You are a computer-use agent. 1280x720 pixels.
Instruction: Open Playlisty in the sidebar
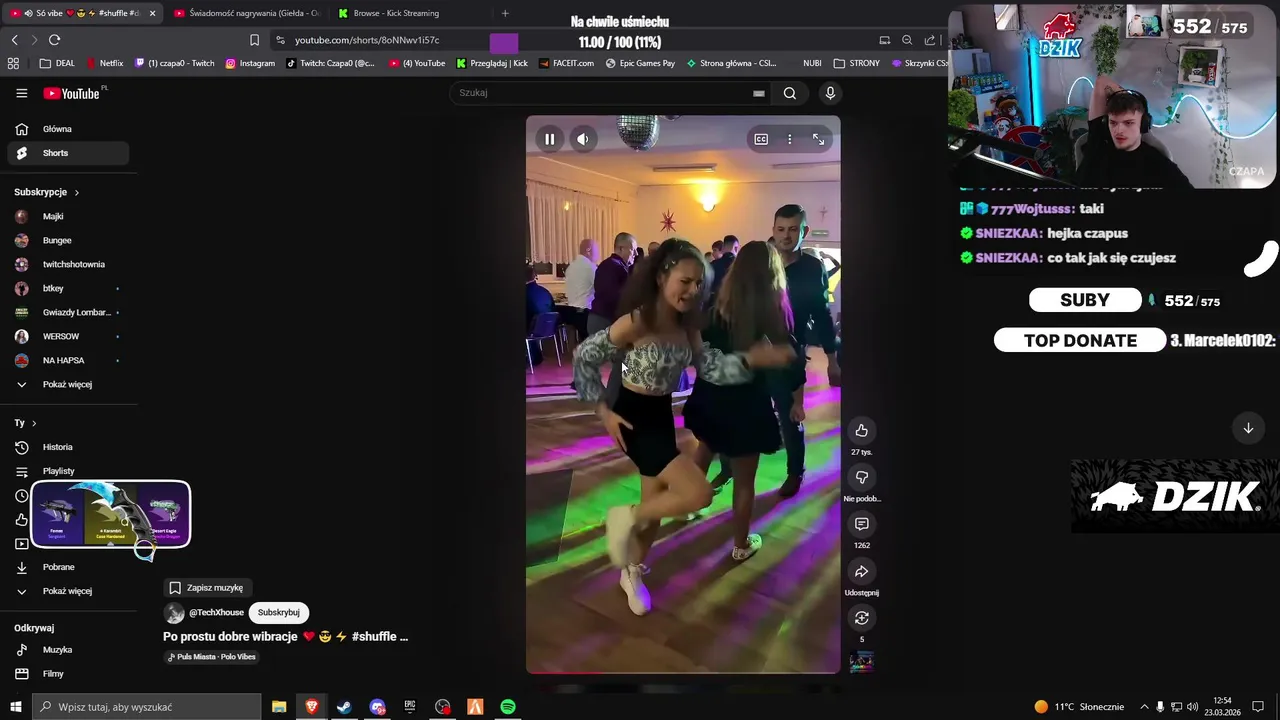(68, 471)
